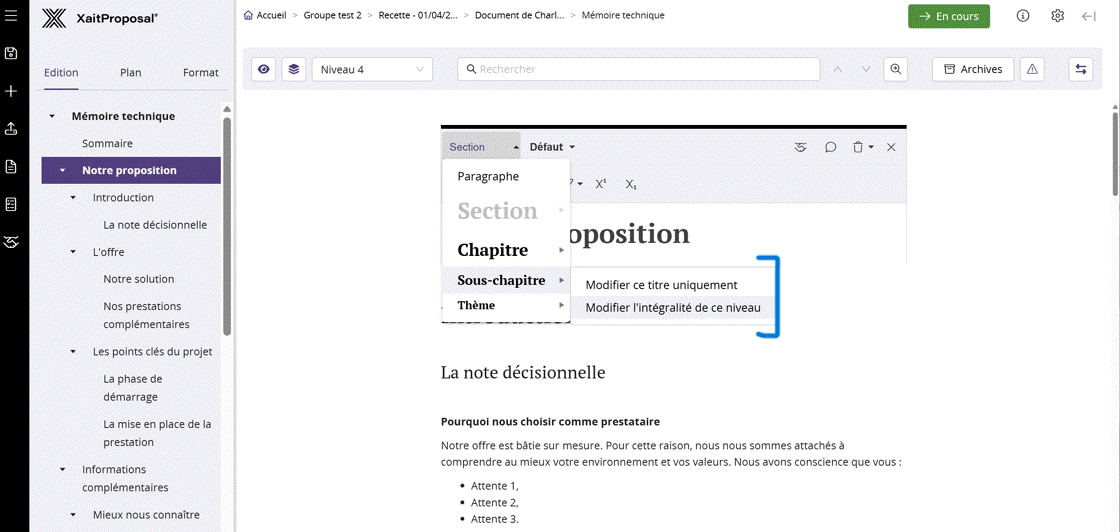
Task: Select Notre solution in outline tree
Action: pos(139,279)
